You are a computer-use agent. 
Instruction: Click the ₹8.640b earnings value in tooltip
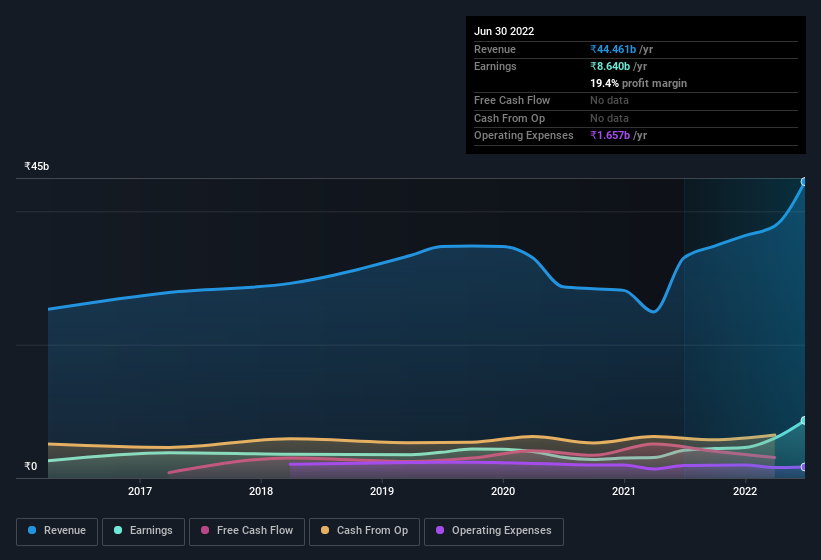(610, 66)
